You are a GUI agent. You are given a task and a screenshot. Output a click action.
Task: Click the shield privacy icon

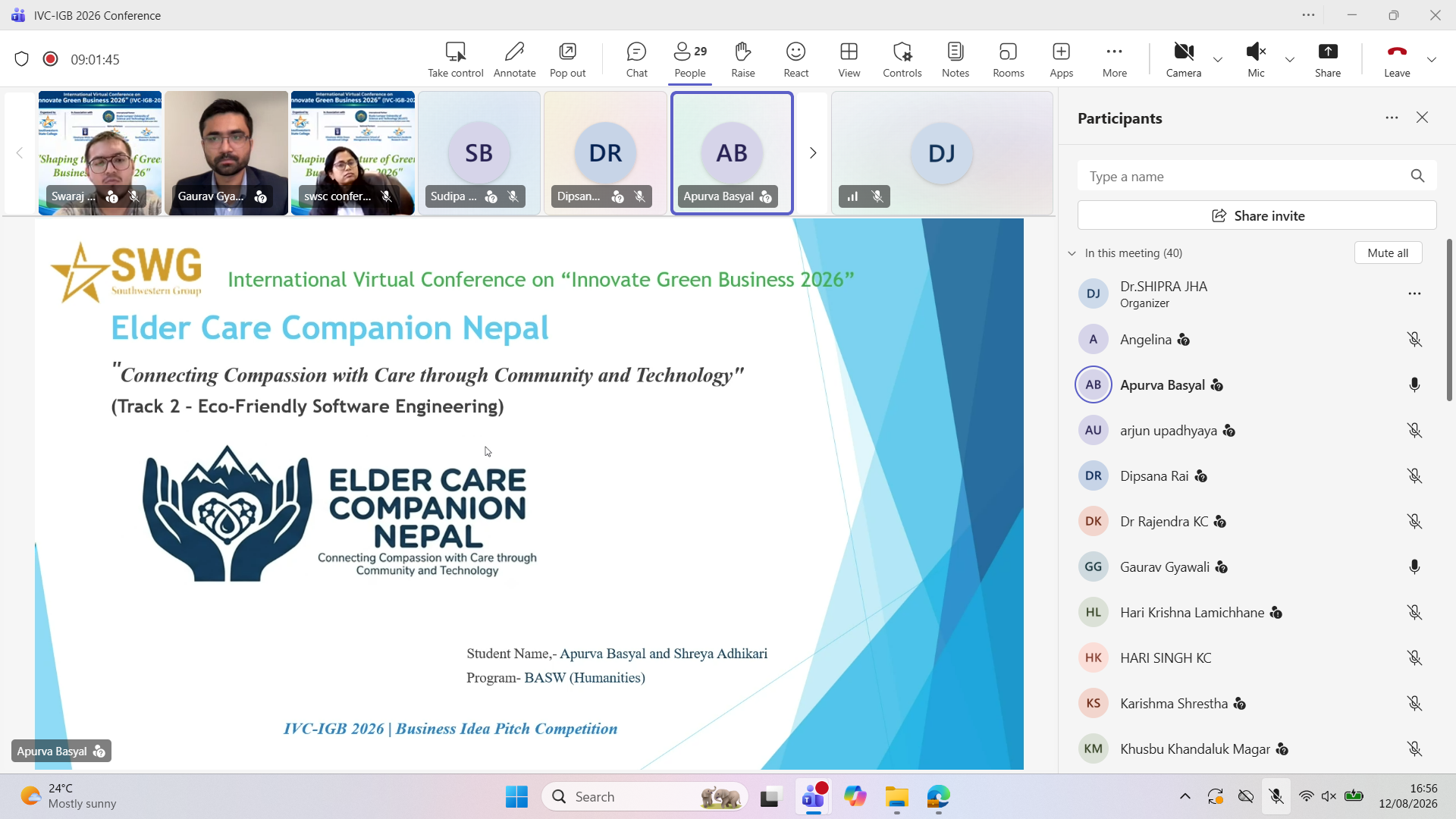(x=22, y=59)
